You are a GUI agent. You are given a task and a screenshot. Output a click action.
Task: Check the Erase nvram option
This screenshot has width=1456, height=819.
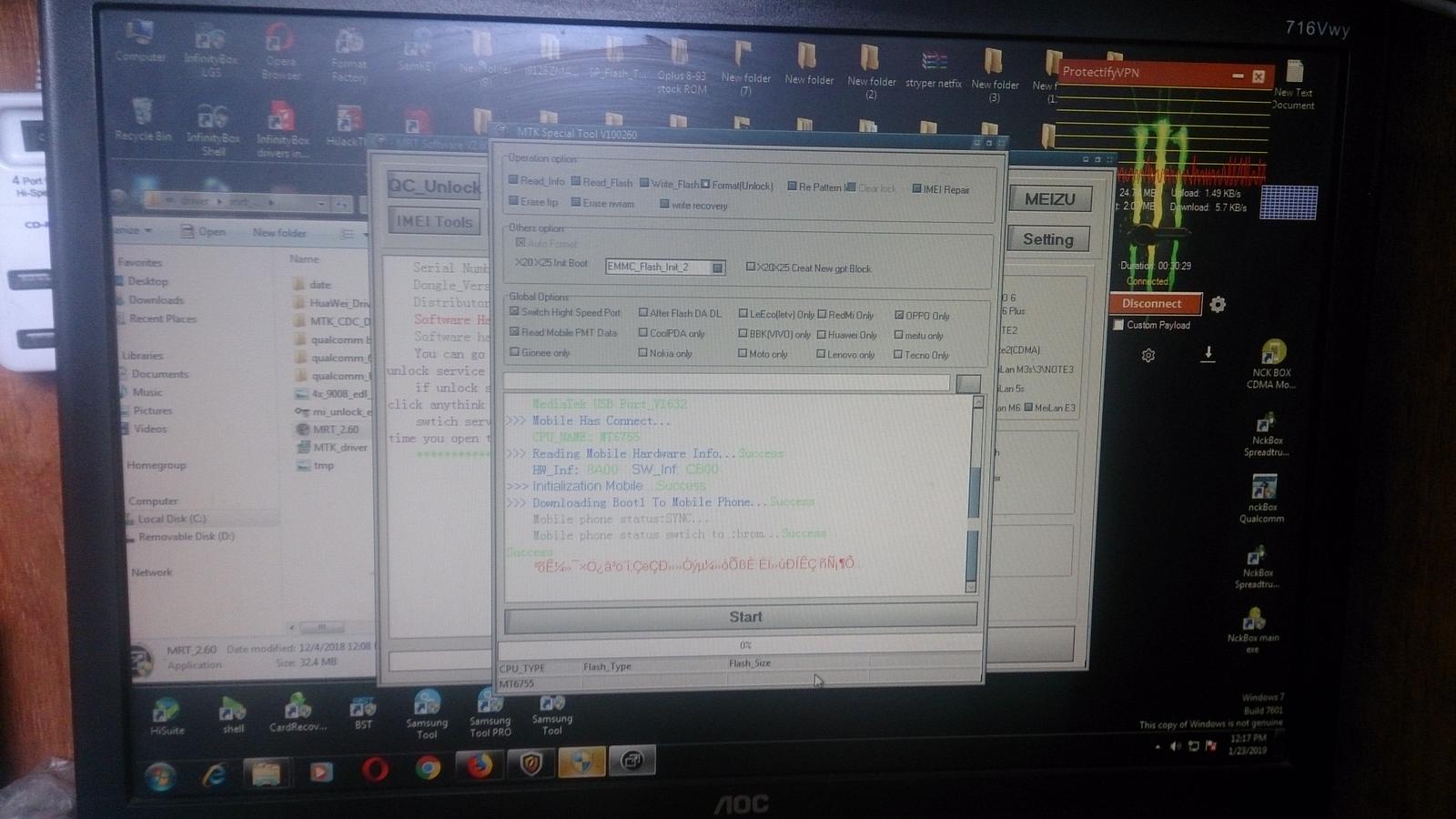pyautogui.click(x=576, y=202)
